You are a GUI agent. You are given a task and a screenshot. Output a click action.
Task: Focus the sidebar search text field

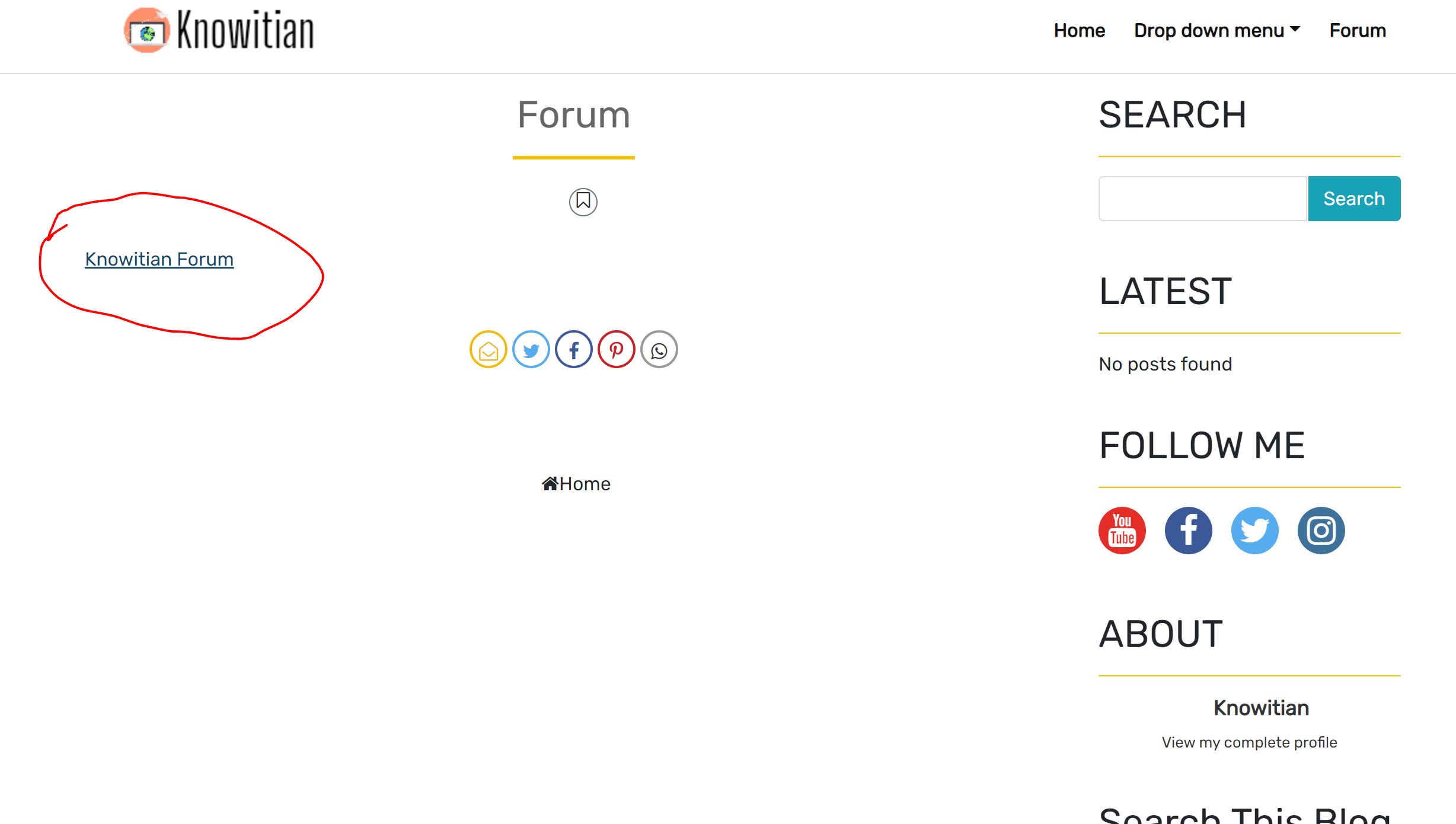pos(1202,199)
